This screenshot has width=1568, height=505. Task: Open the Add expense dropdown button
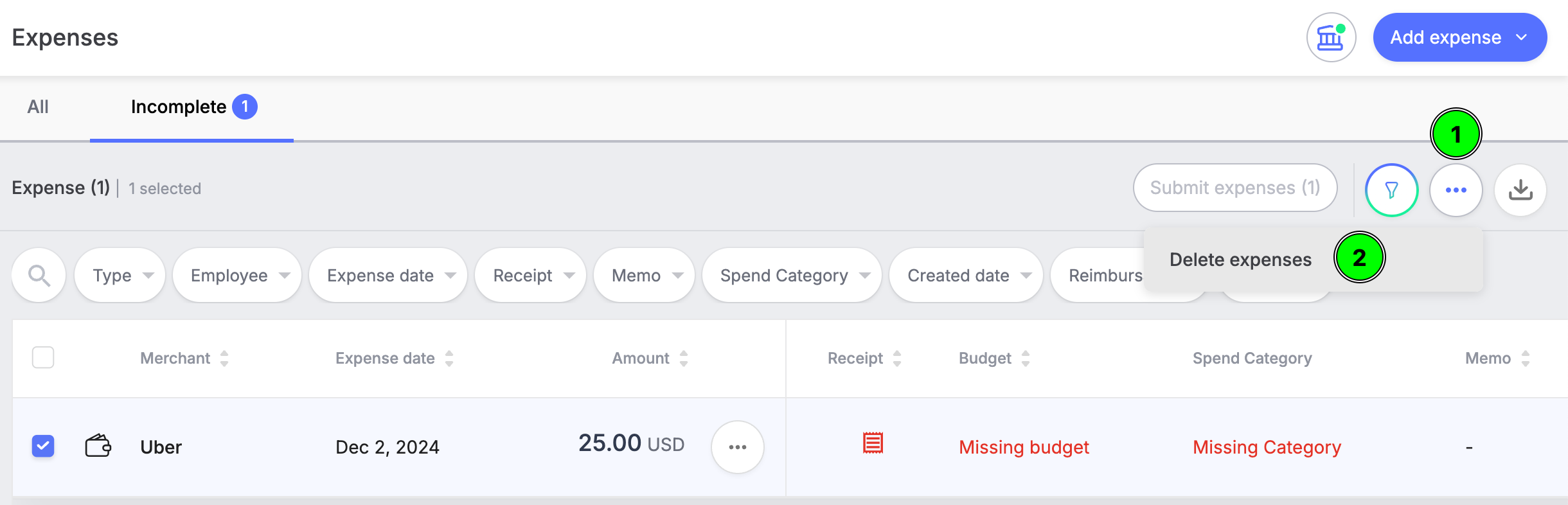1460,37
